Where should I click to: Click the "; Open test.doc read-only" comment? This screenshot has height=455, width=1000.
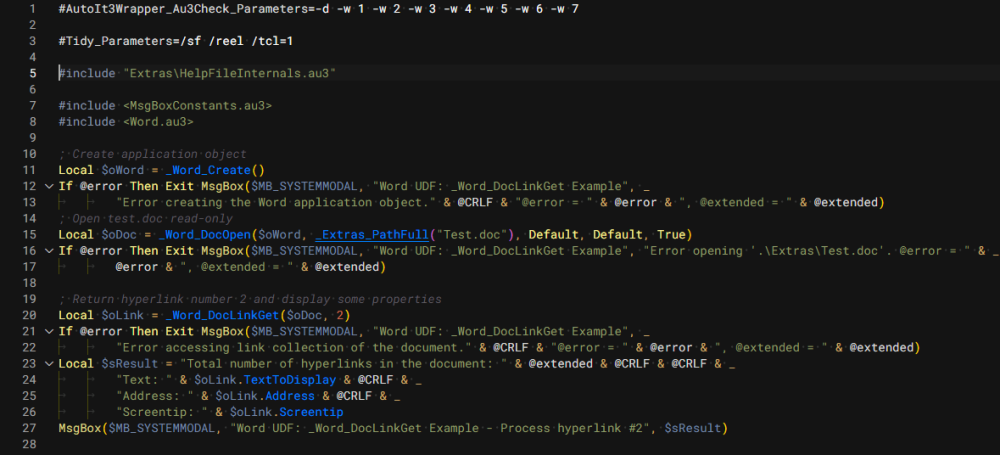[145, 219]
